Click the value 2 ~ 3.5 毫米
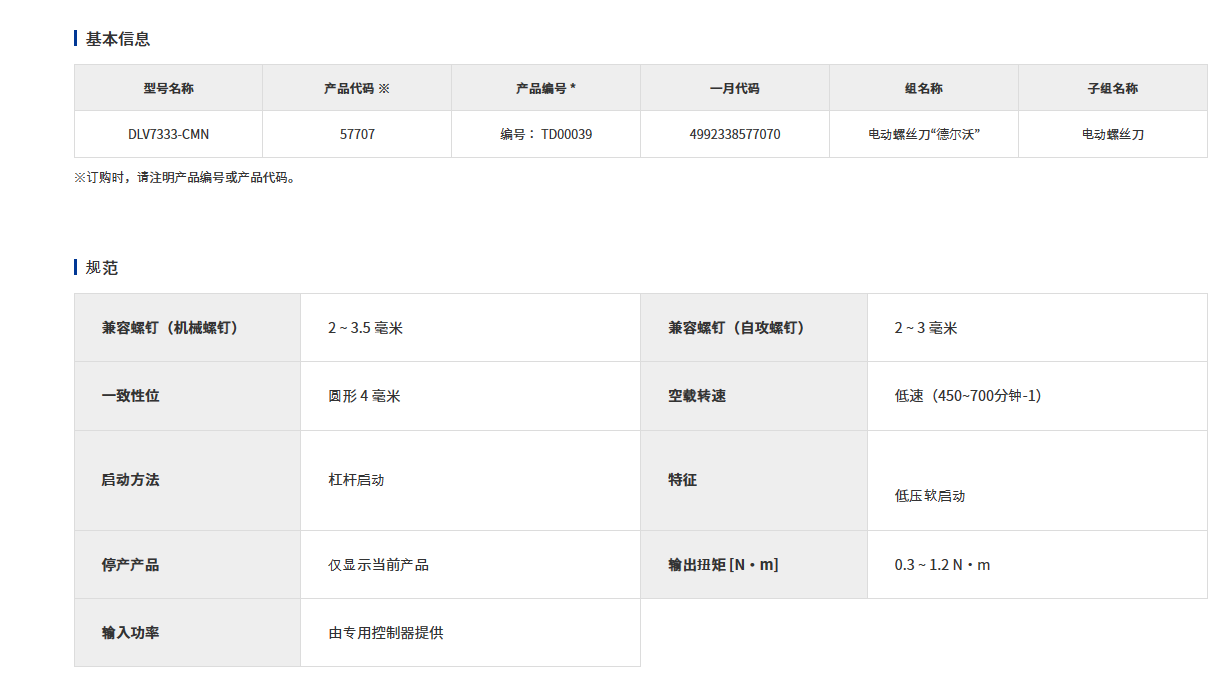Image resolution: width=1231 pixels, height=688 pixels. tap(365, 328)
